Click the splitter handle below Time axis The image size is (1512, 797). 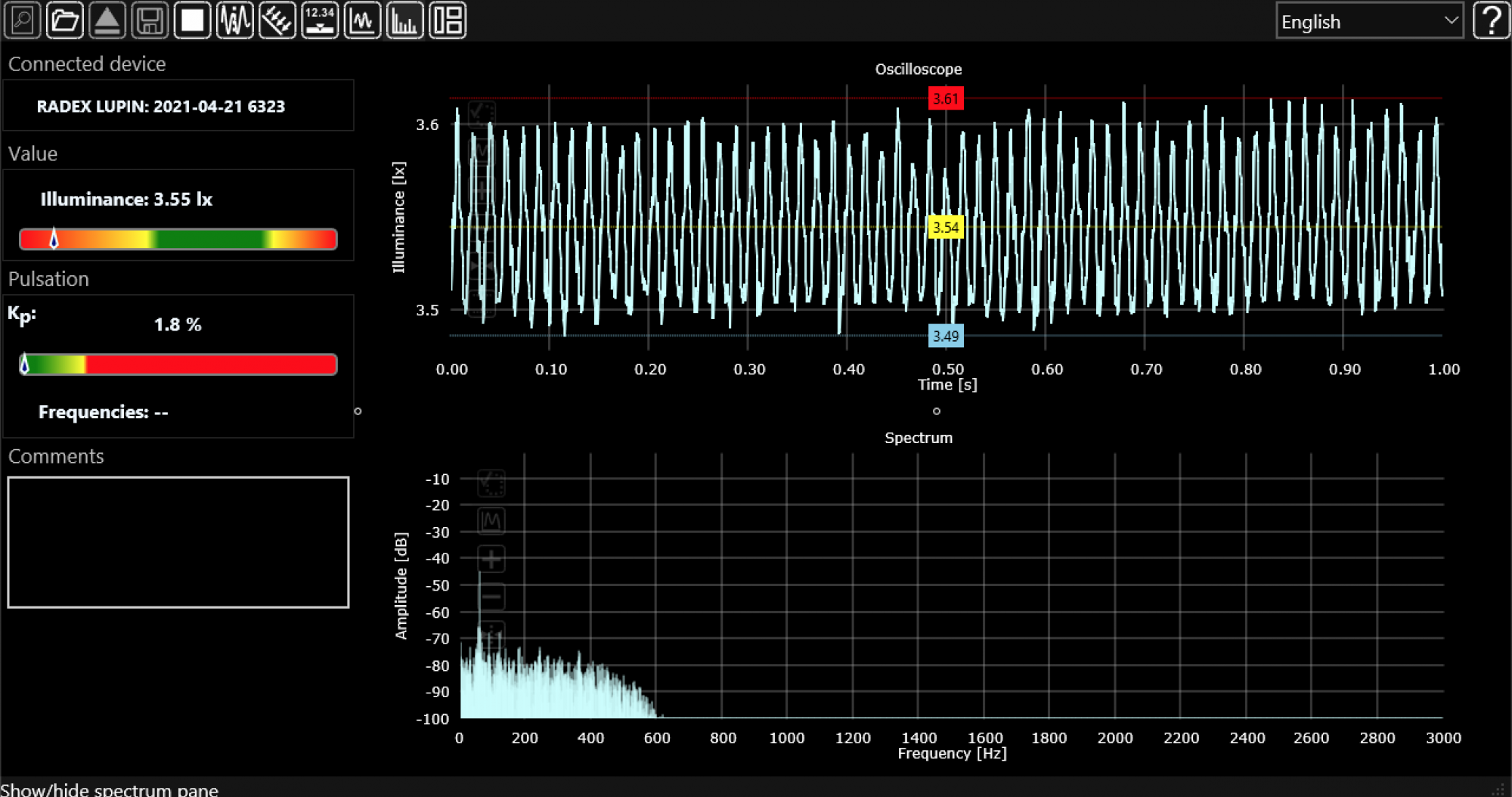point(937,411)
